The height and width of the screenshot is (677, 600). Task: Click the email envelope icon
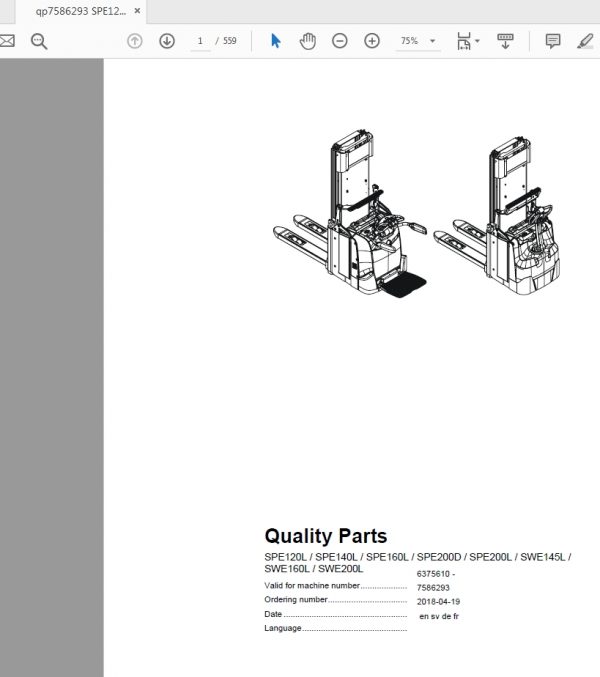coord(7,41)
